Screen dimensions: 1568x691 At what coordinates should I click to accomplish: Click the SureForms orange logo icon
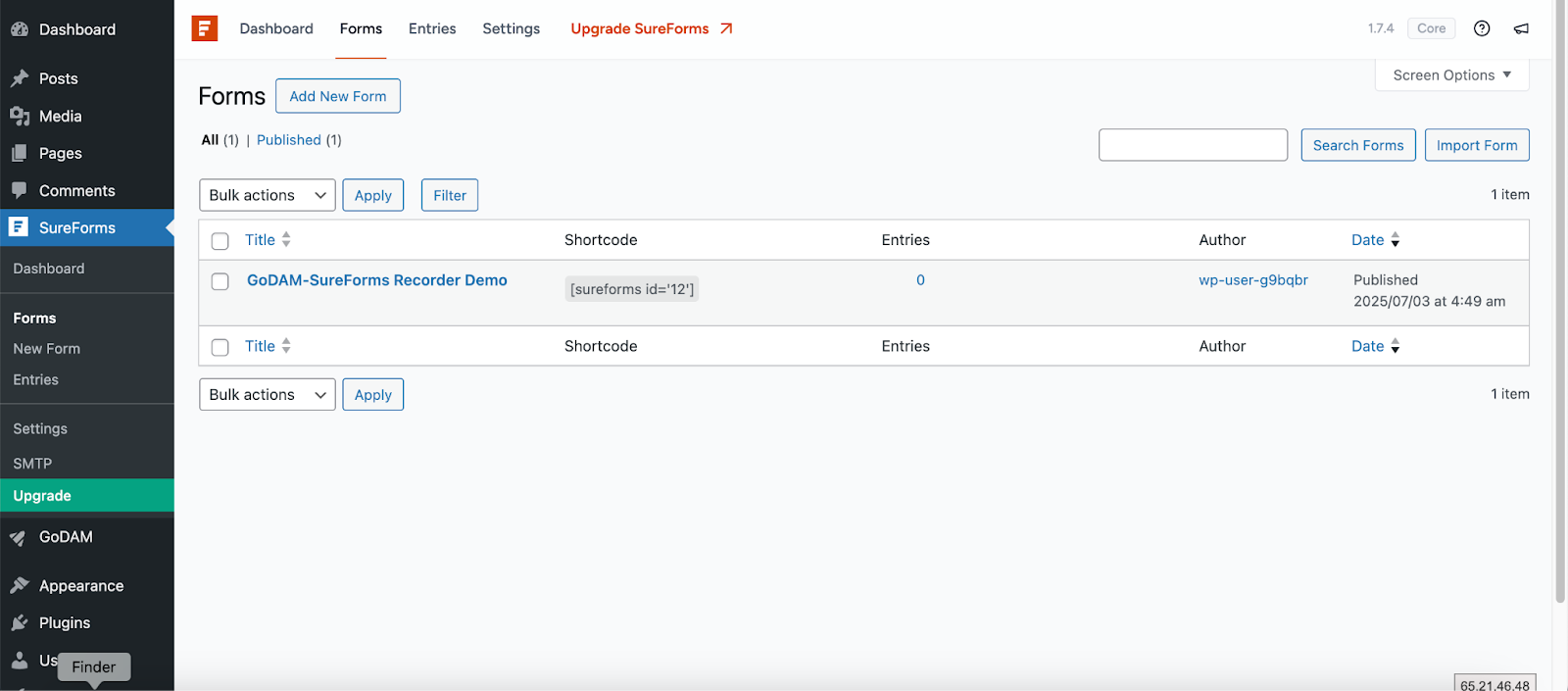coord(204,28)
